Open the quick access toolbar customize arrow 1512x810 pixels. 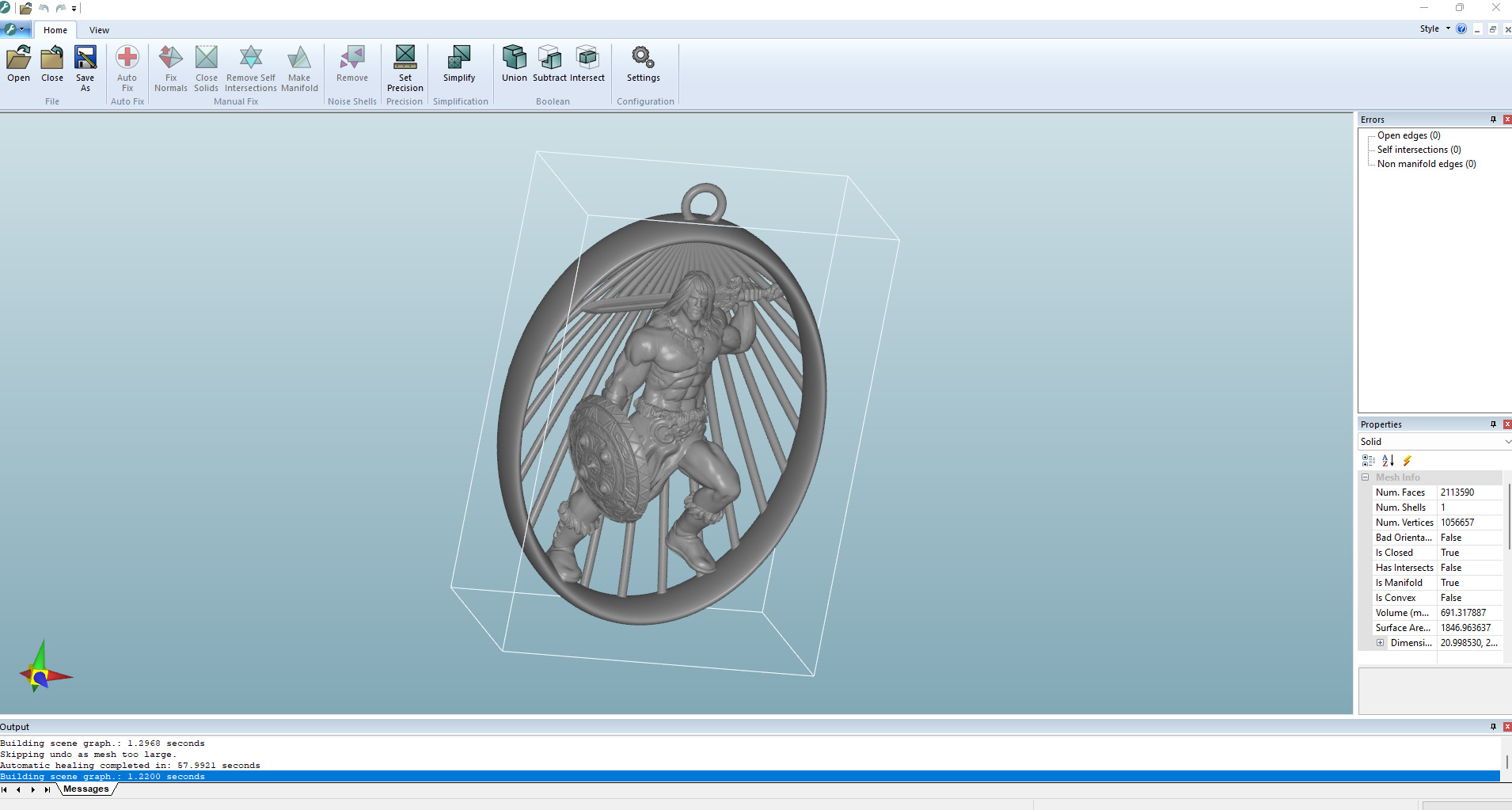[x=74, y=9]
